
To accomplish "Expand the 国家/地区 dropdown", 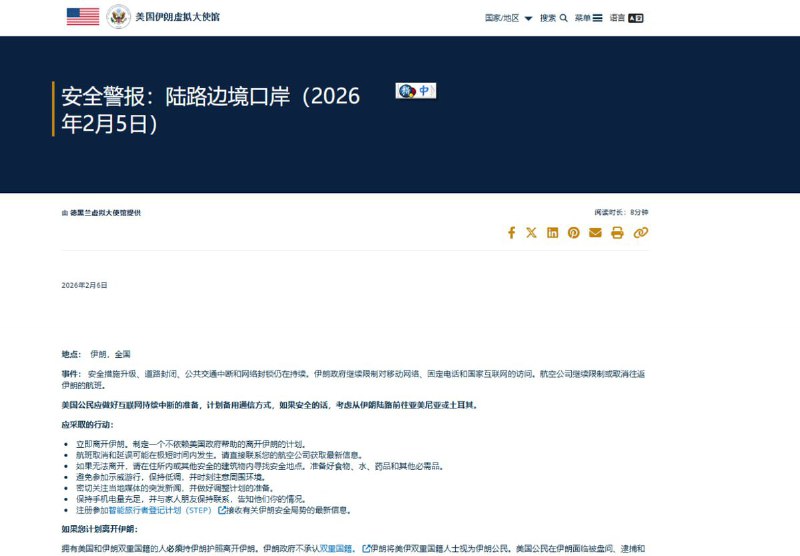I will [508, 18].
